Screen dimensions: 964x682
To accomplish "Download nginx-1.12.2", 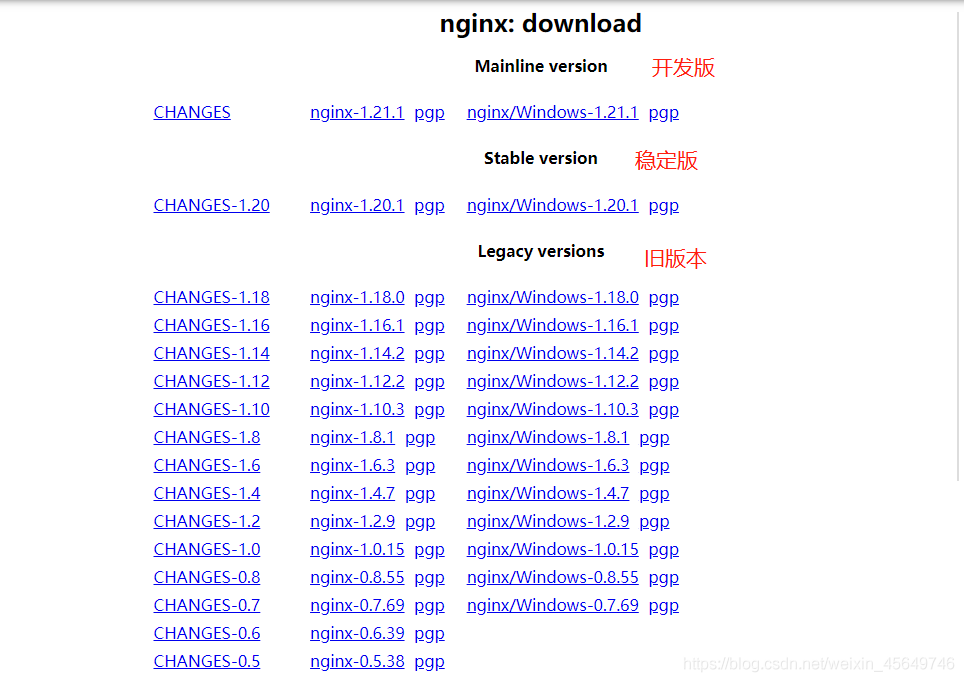I will pos(357,381).
